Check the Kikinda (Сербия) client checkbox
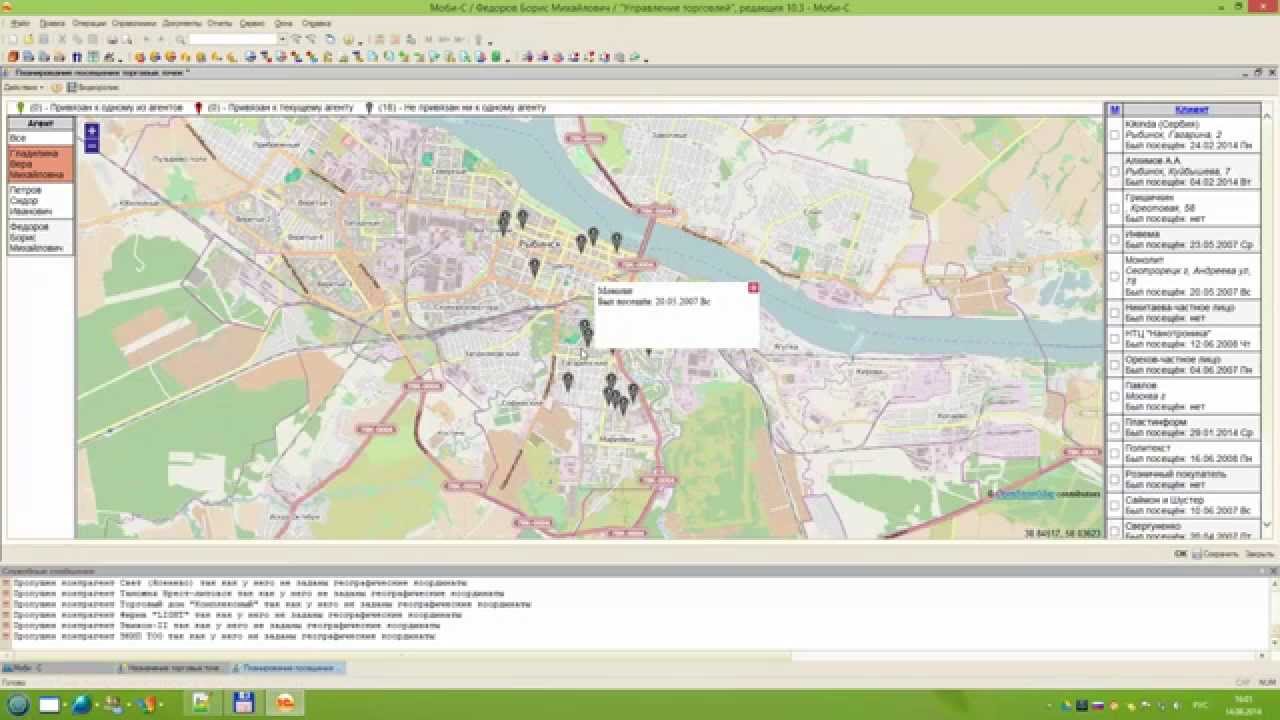1280x720 pixels. pos(1115,134)
